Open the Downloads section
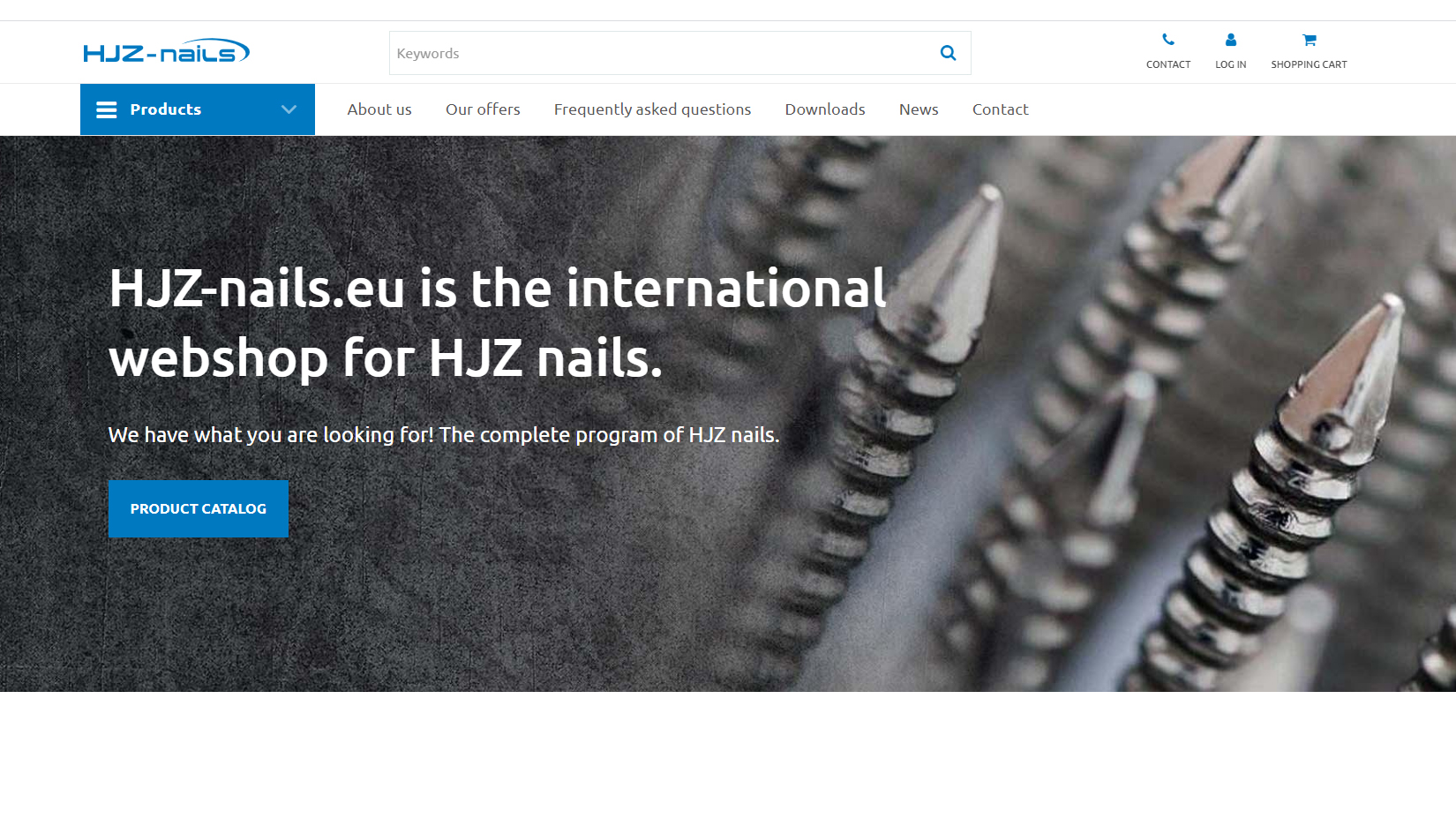This screenshot has height=834, width=1456. (x=824, y=109)
